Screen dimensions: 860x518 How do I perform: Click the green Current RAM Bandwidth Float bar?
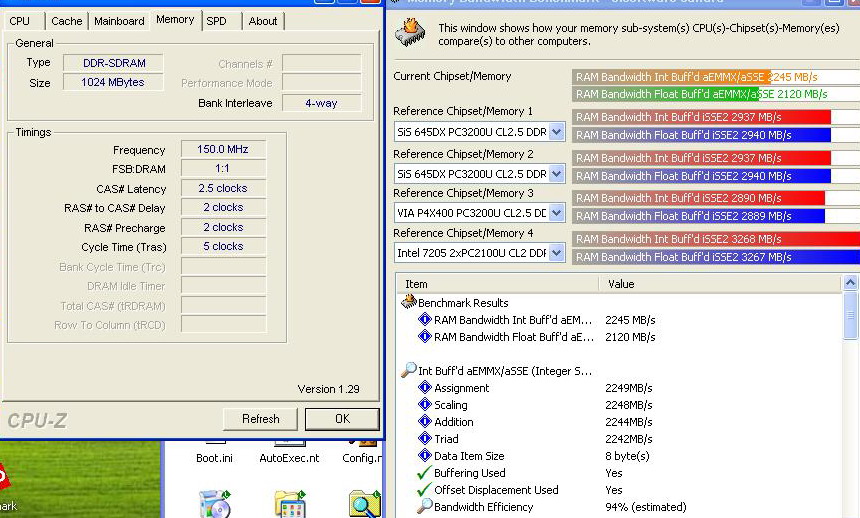click(x=665, y=94)
